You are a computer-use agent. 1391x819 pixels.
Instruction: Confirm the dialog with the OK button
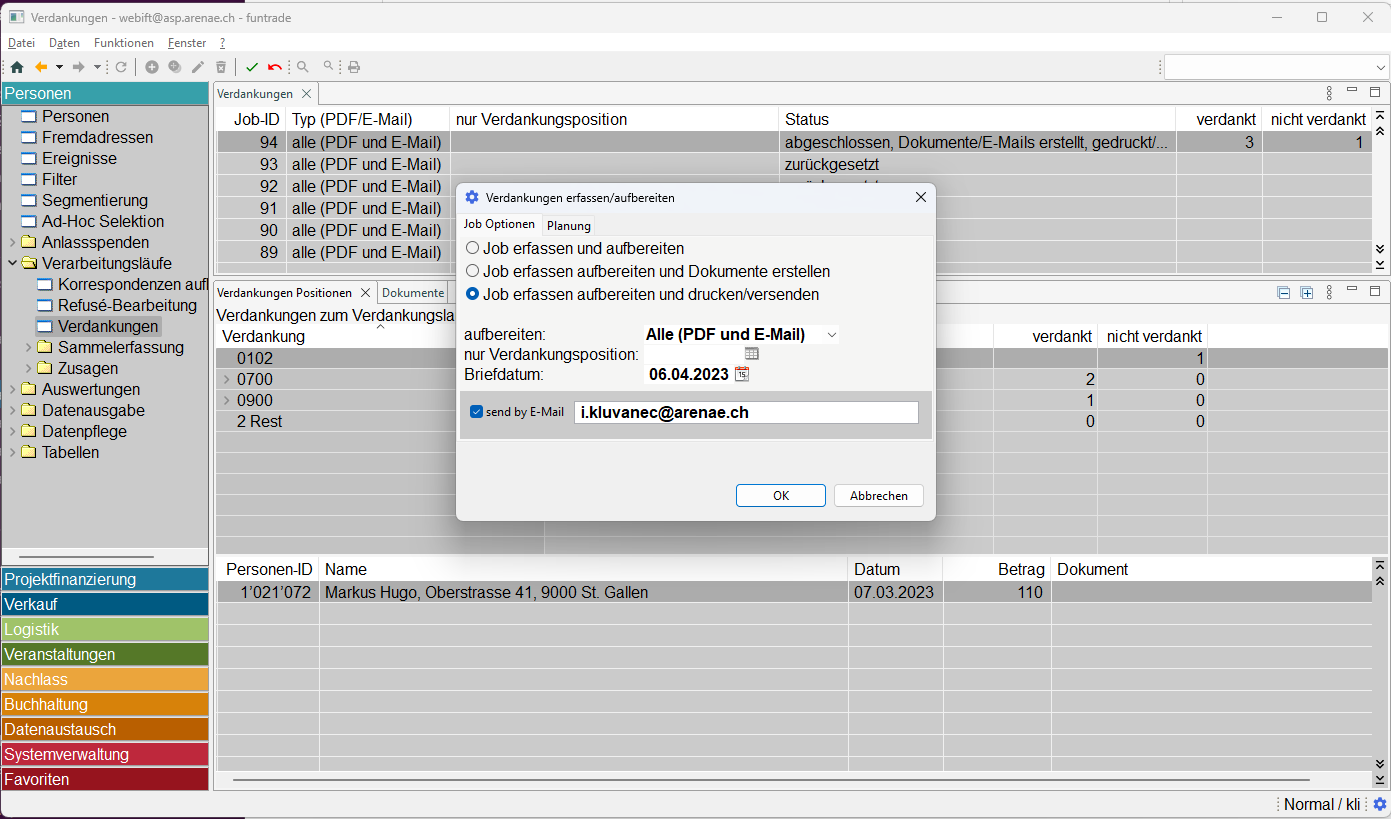point(780,496)
